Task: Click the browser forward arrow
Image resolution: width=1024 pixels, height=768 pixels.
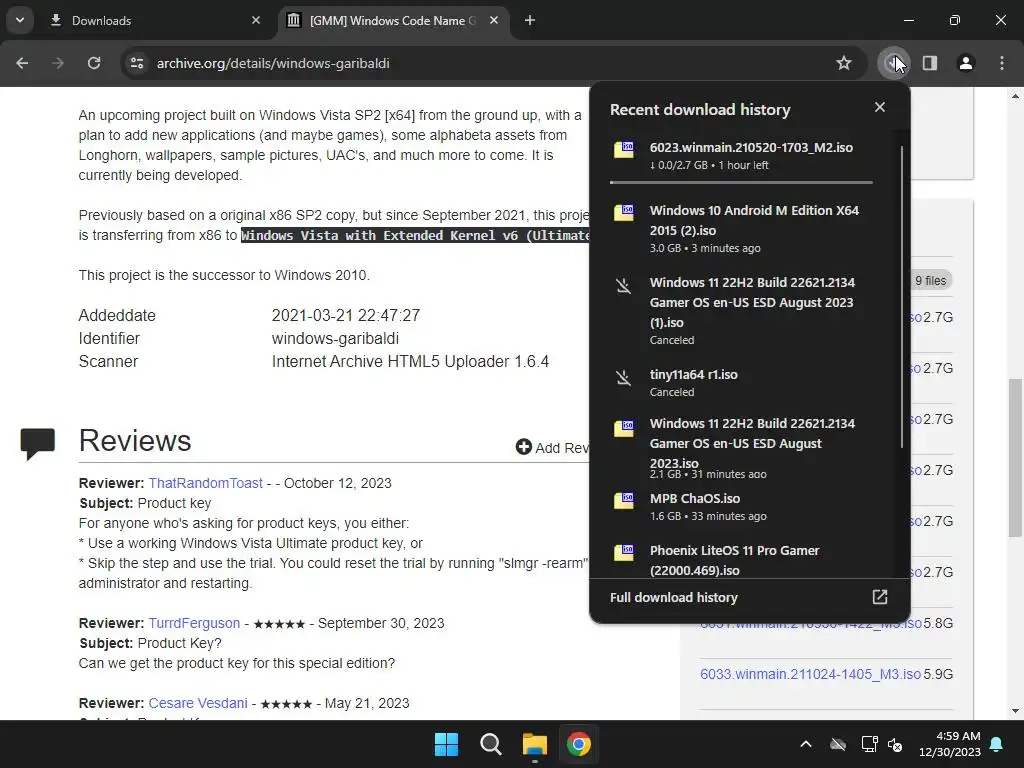Action: tap(58, 63)
